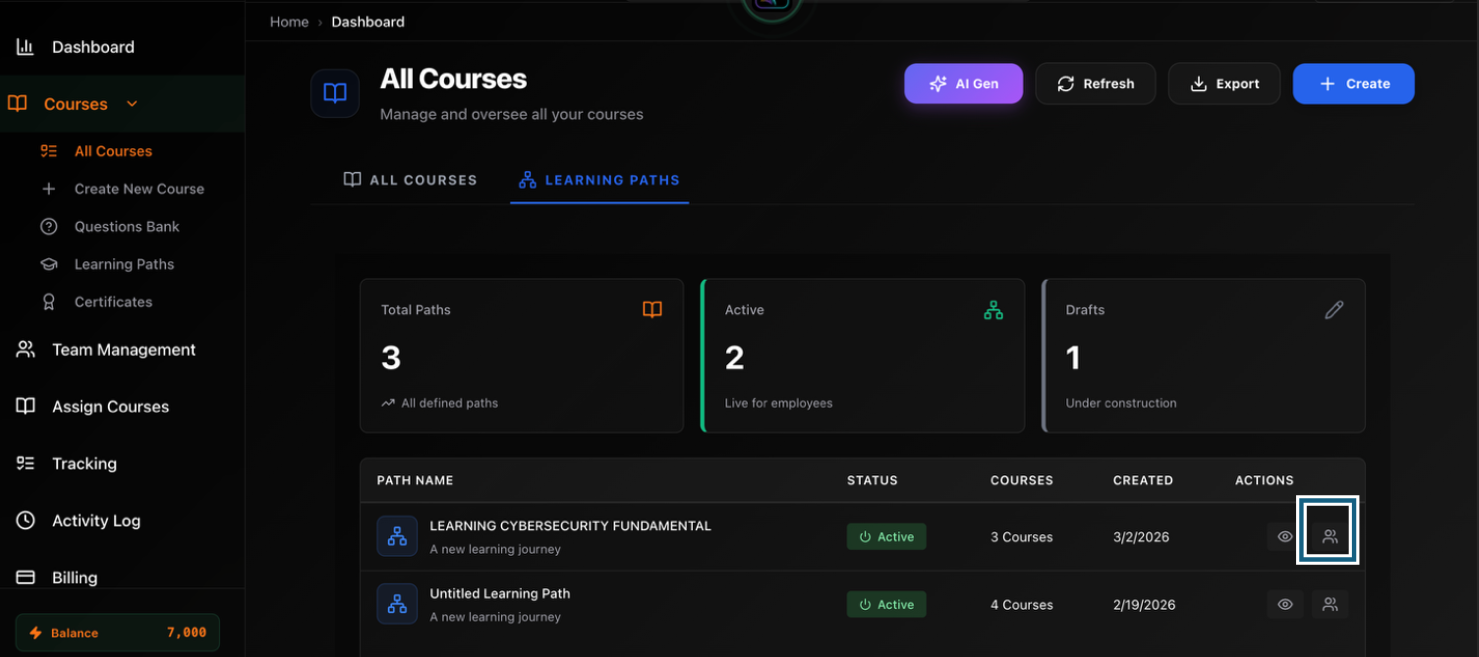
Task: Open the Questions Bank sidebar icon
Action: click(x=48, y=226)
